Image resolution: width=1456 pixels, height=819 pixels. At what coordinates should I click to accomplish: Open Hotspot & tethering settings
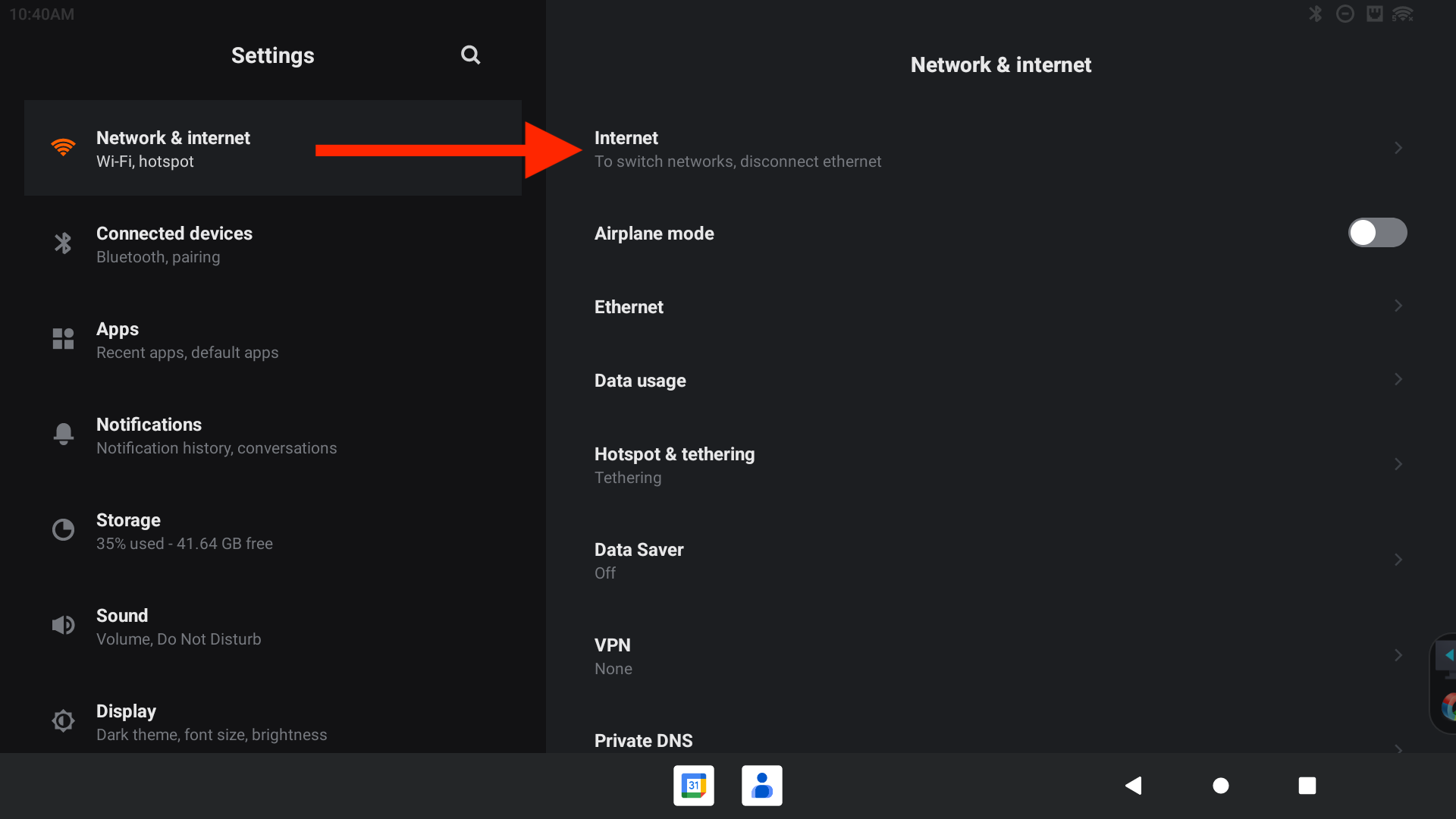(675, 464)
